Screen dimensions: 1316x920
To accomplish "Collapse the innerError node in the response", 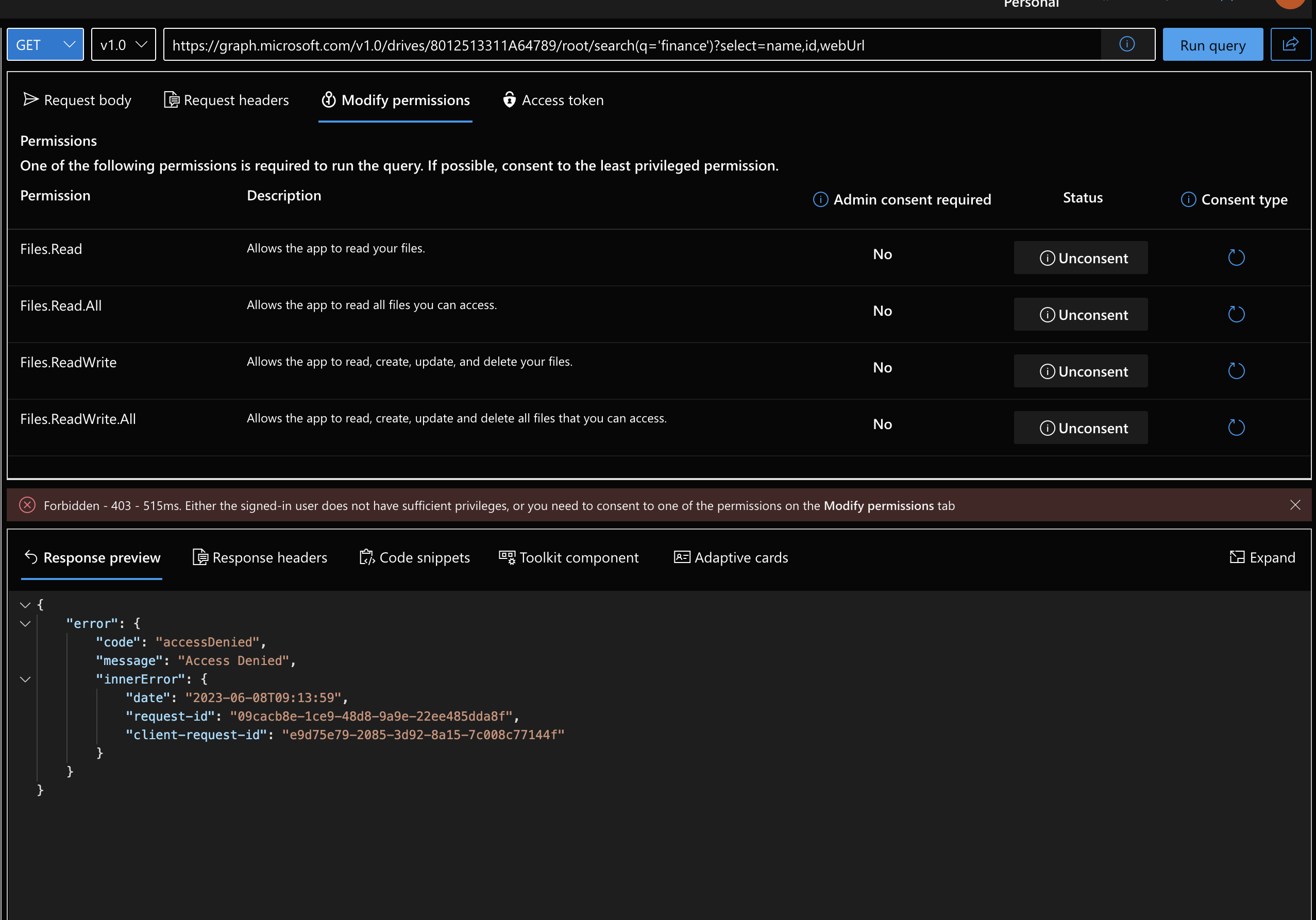I will [25, 679].
